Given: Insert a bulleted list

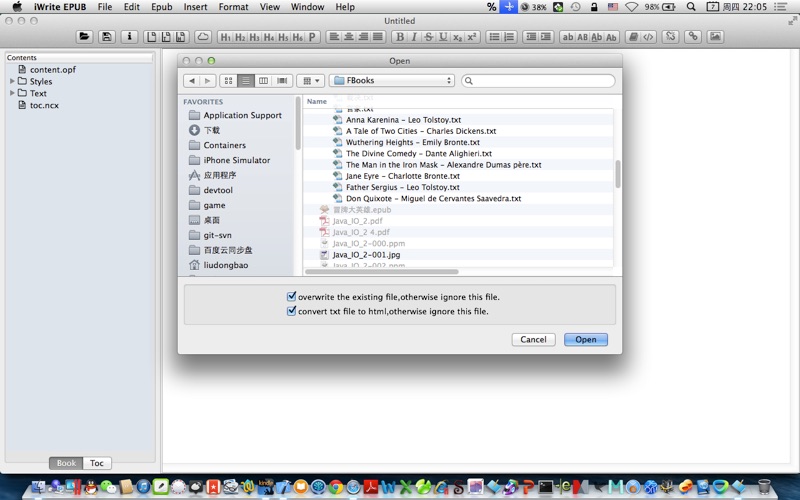Looking at the screenshot, I should click(x=494, y=37).
